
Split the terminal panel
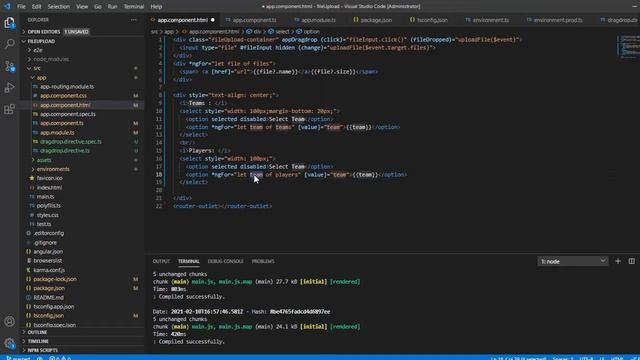click(x=631, y=261)
